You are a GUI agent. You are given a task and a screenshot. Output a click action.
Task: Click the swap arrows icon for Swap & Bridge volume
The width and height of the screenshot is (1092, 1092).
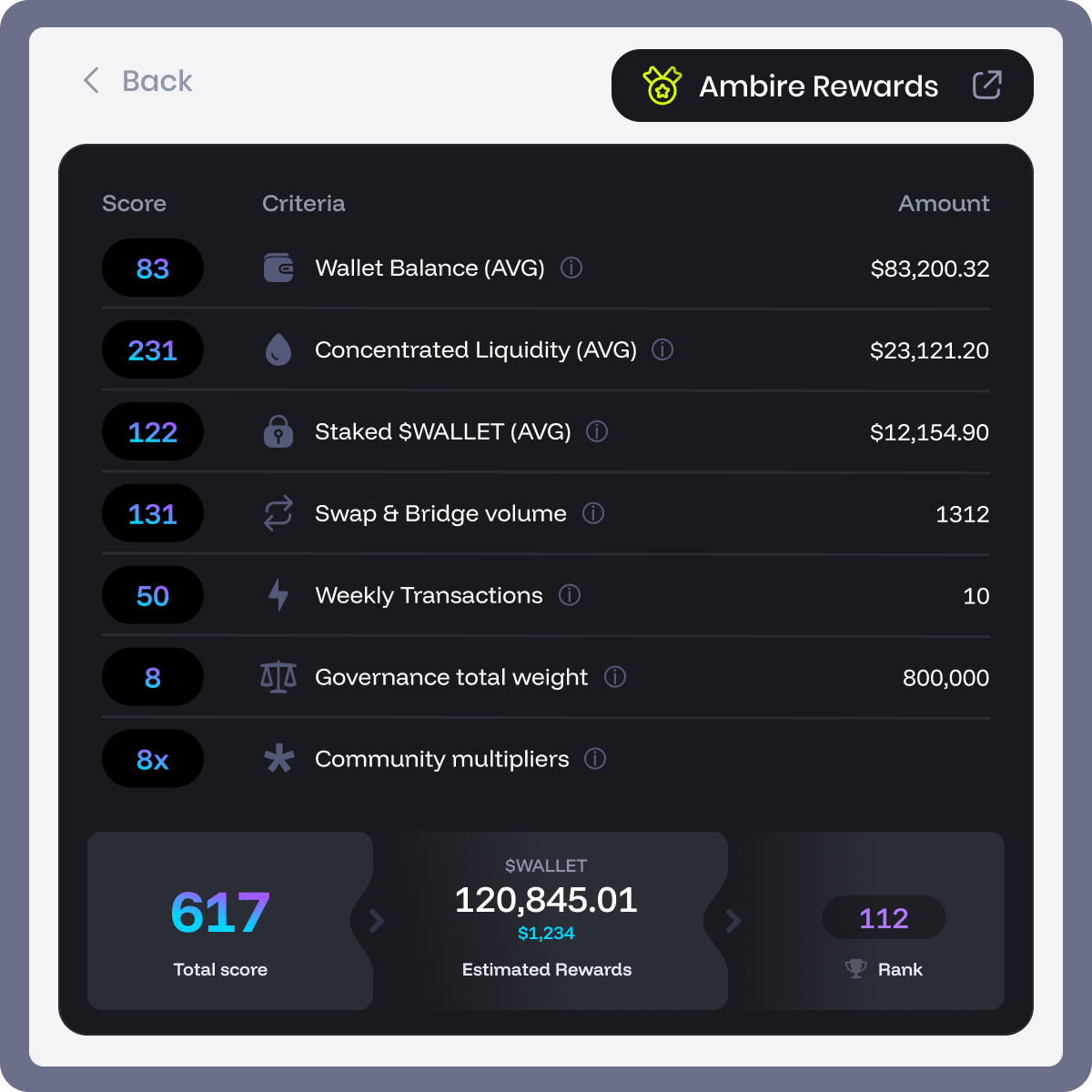[x=278, y=513]
